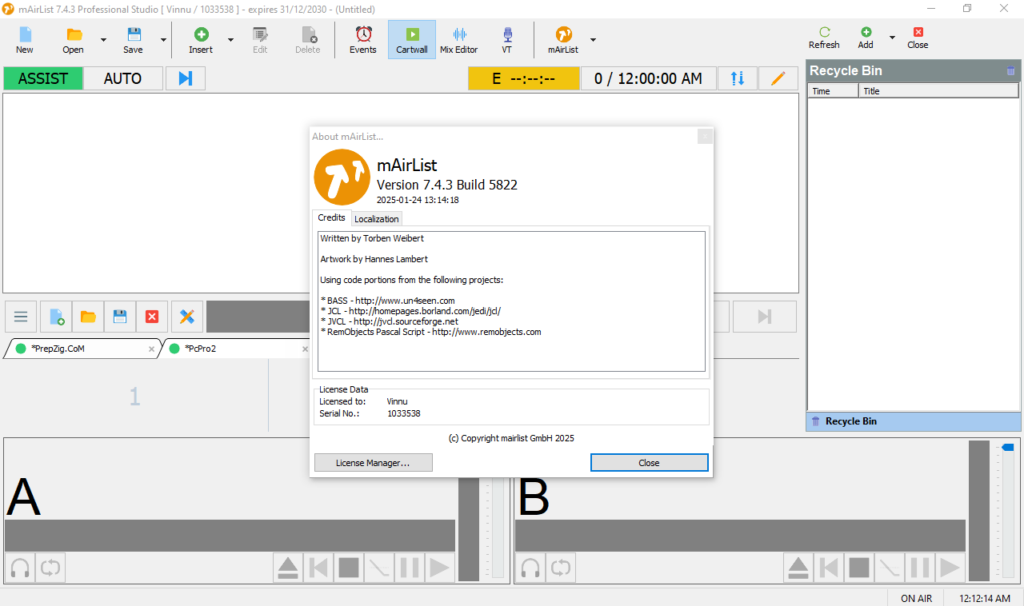Screen dimensions: 1024x606
Task: Expand the Save button dropdown arrow
Action: click(163, 40)
